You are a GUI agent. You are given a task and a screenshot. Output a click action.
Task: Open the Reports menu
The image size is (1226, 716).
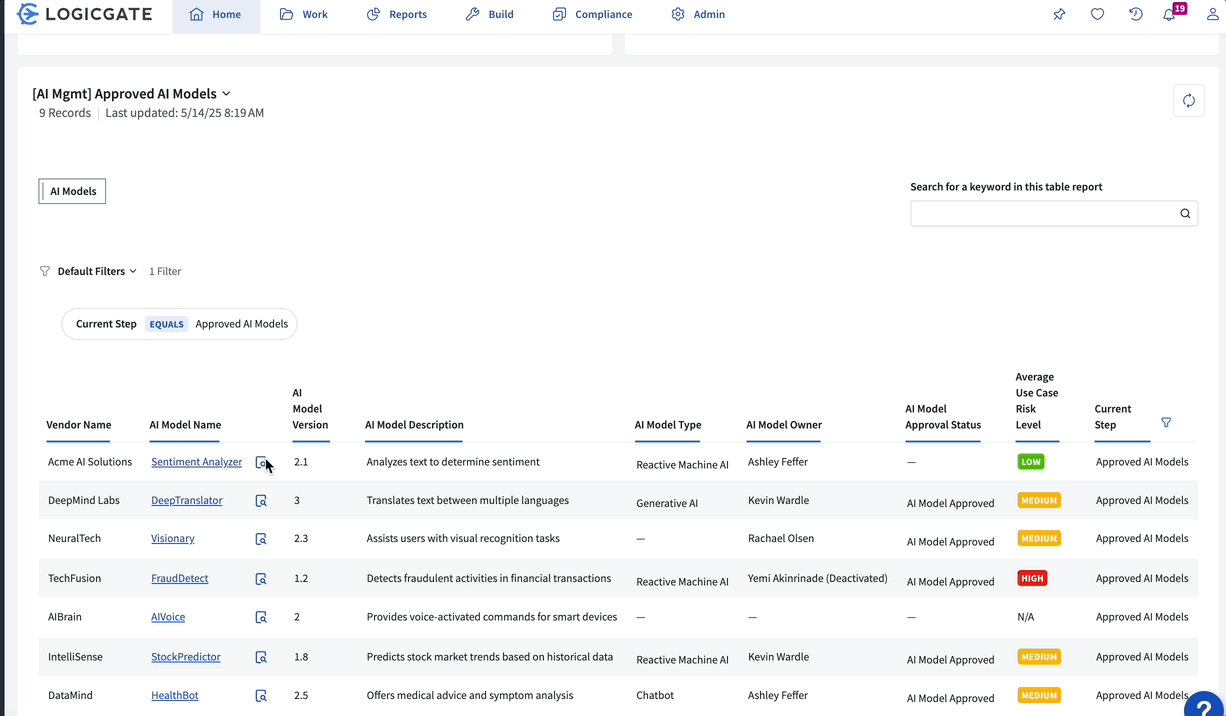point(397,15)
